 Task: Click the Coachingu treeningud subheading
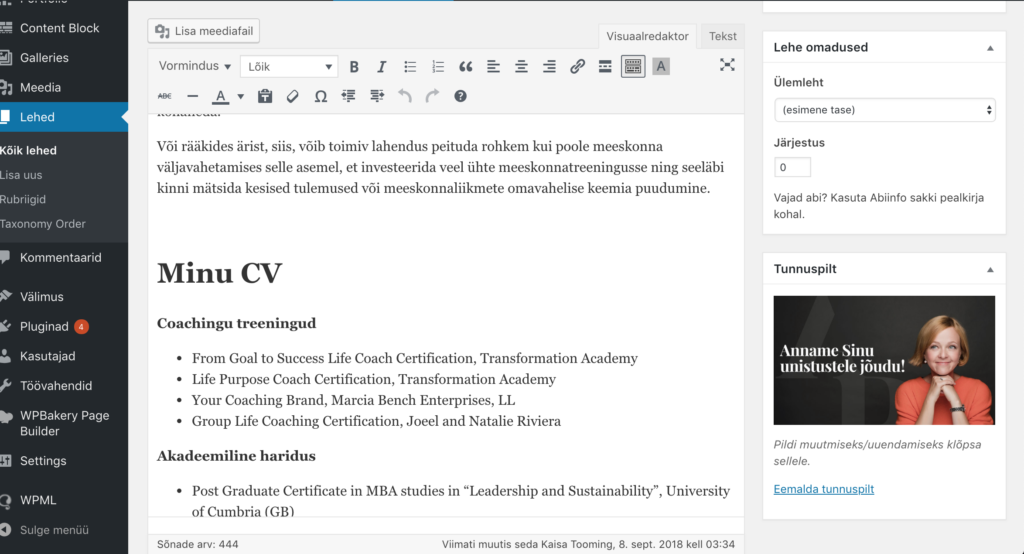[x=236, y=323]
